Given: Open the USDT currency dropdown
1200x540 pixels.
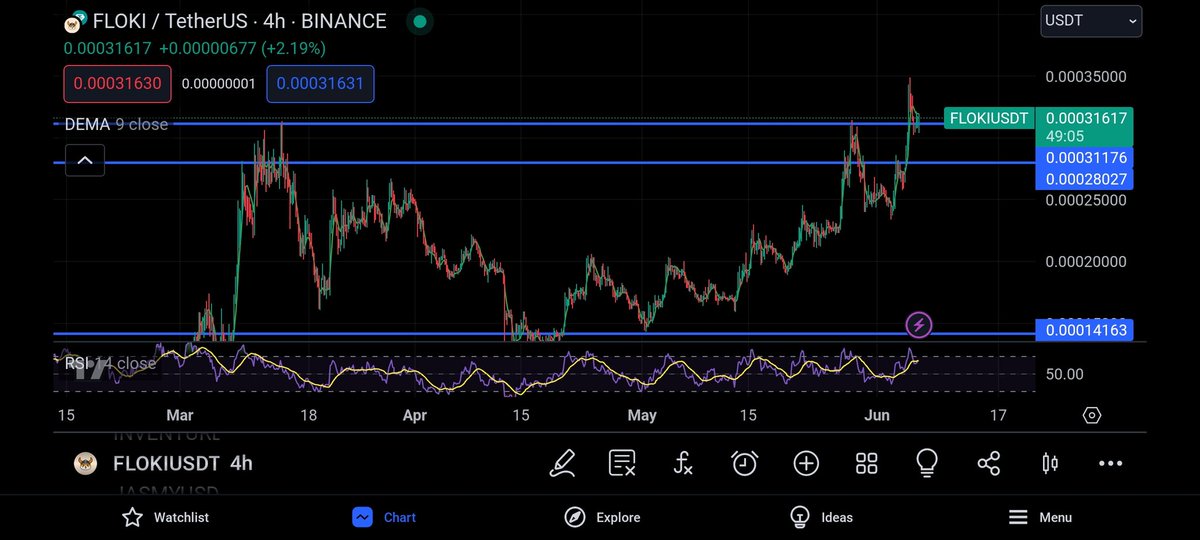Looking at the screenshot, I should coord(1091,20).
